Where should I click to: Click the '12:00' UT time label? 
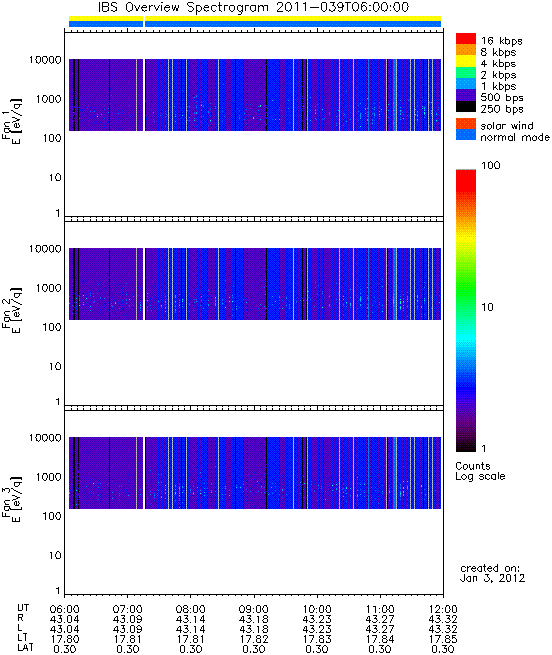[x=443, y=609]
